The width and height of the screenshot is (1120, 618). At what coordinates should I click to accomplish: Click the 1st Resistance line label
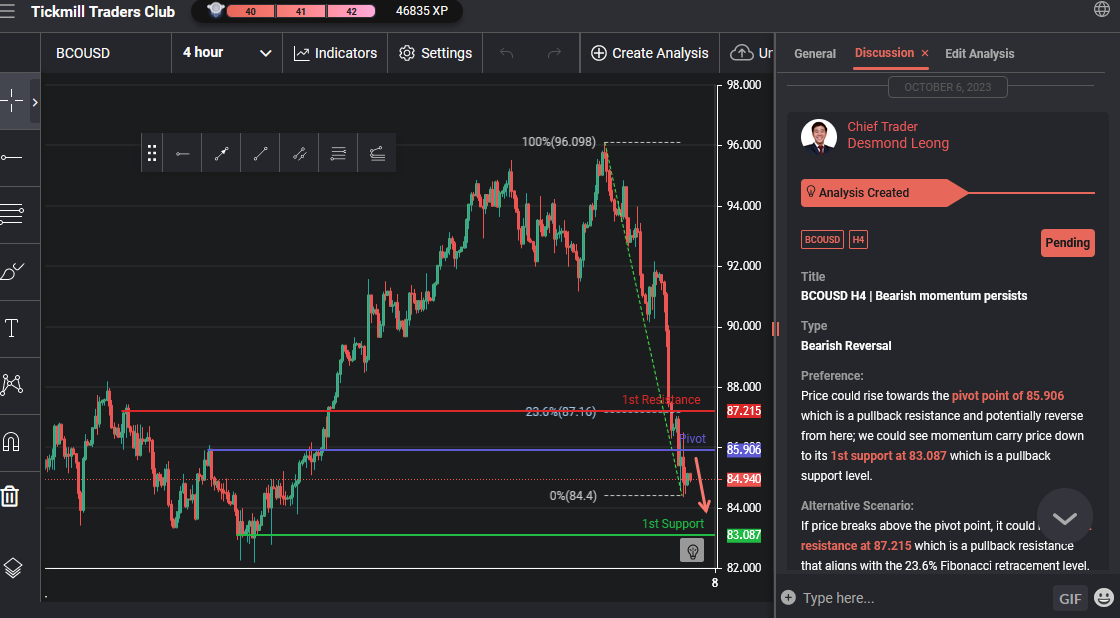coord(661,399)
